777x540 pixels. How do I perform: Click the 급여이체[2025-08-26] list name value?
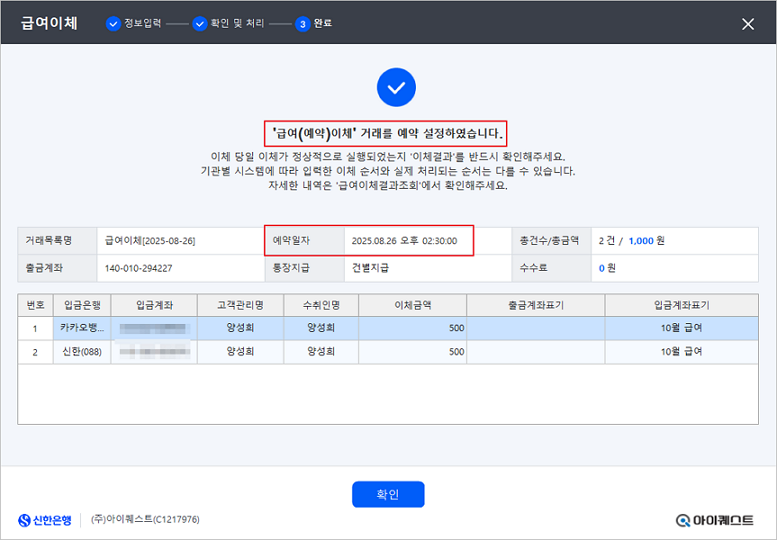pyautogui.click(x=150, y=241)
